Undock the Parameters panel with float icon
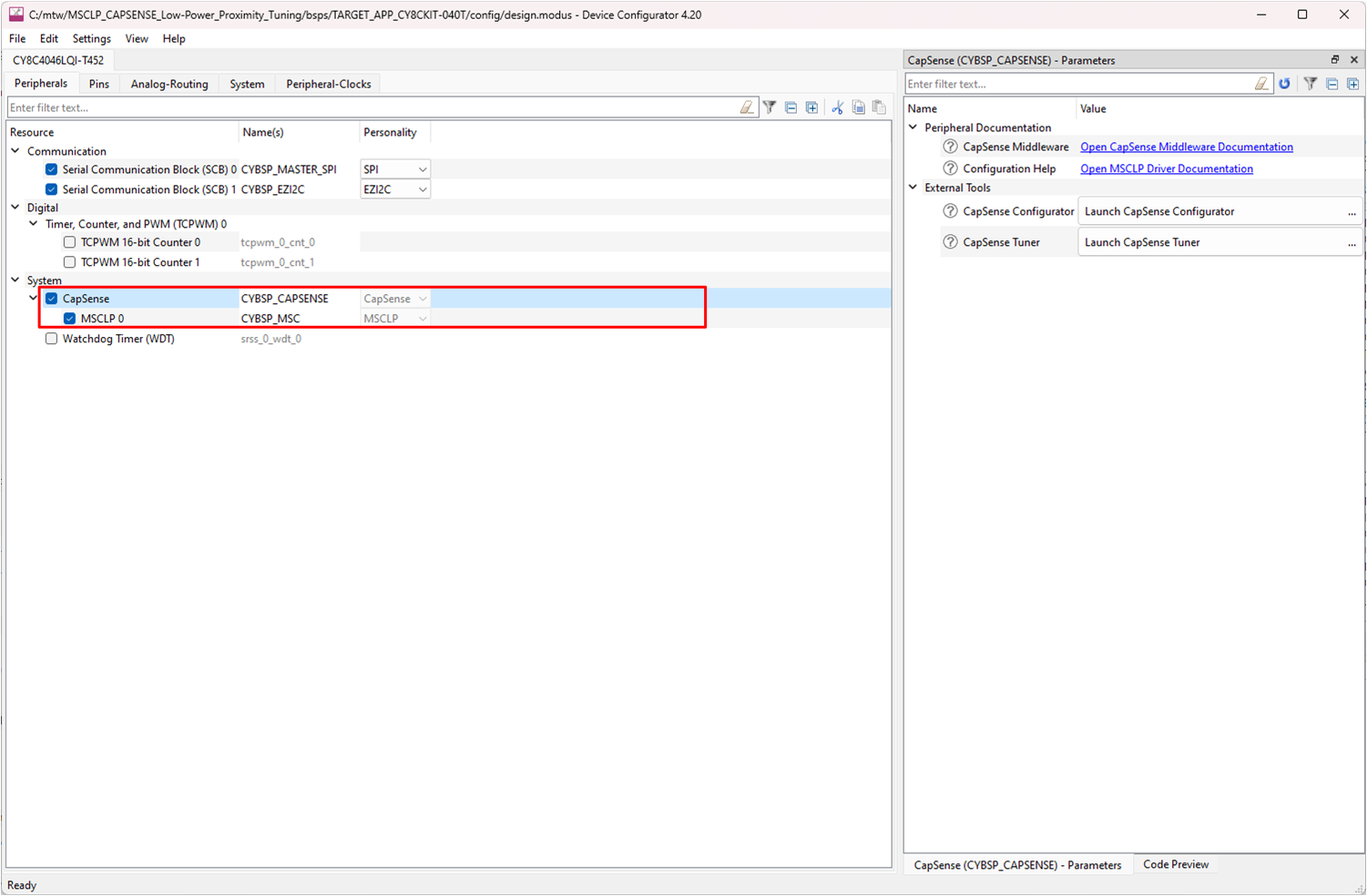The width and height of the screenshot is (1367, 896). [1334, 60]
